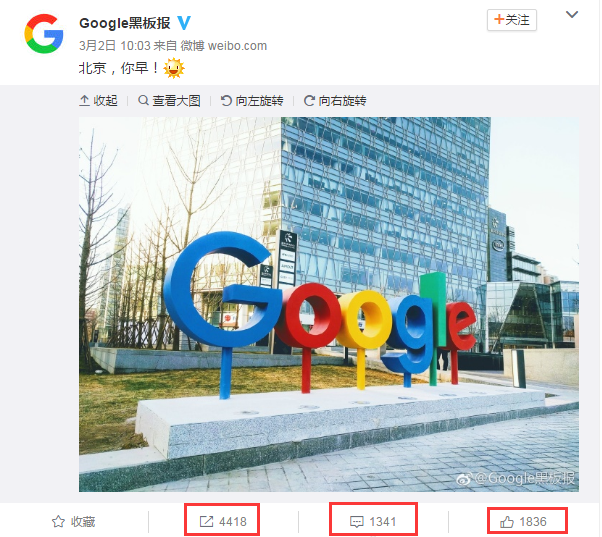Viewport: 602px width, 537px height.
Task: Click the Google sign photo
Action: (x=329, y=304)
